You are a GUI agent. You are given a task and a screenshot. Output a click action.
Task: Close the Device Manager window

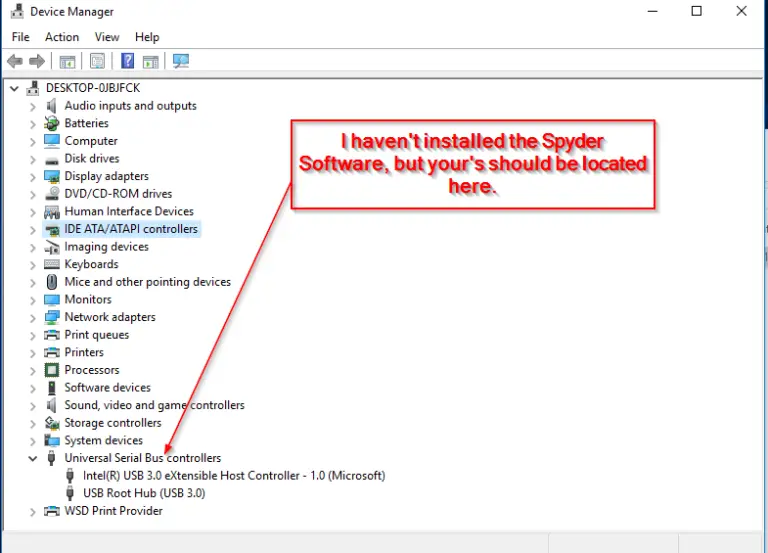click(x=741, y=11)
